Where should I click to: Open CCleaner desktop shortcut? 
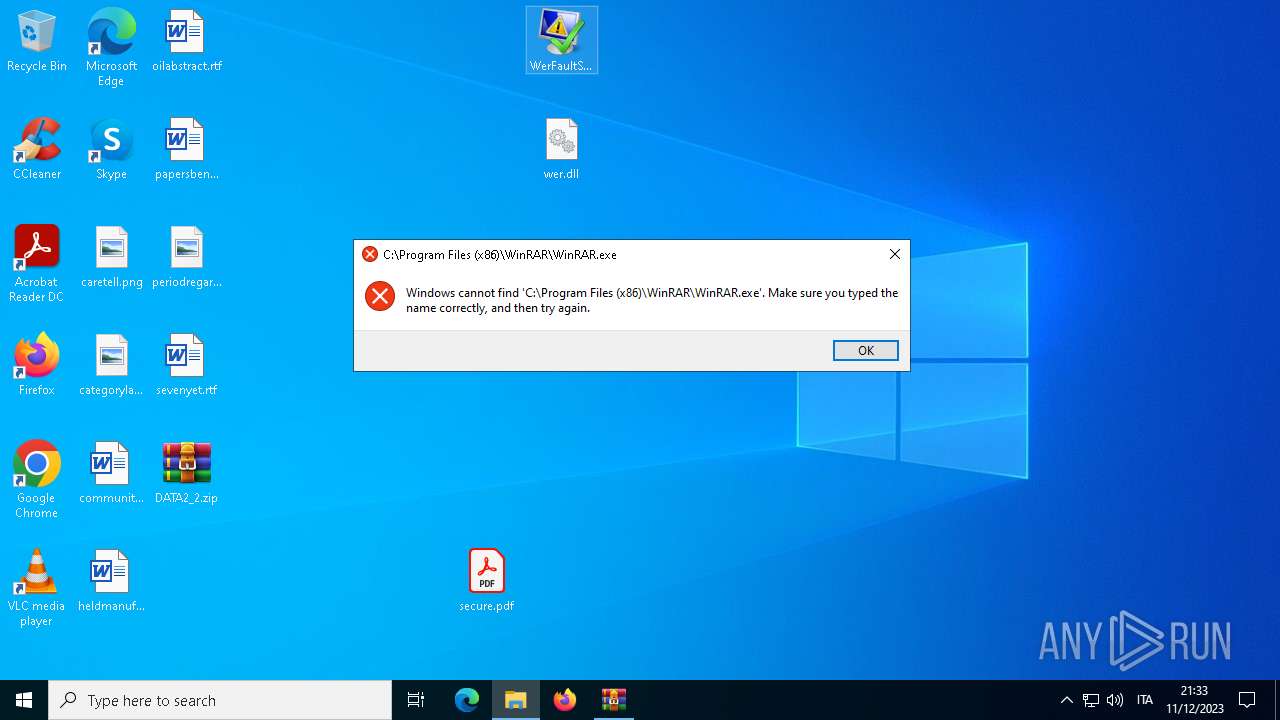point(37,149)
